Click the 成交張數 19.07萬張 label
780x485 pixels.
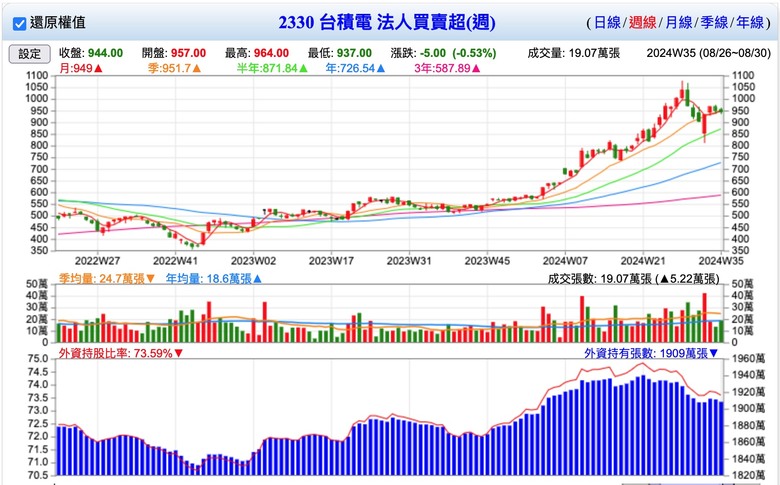[634, 279]
